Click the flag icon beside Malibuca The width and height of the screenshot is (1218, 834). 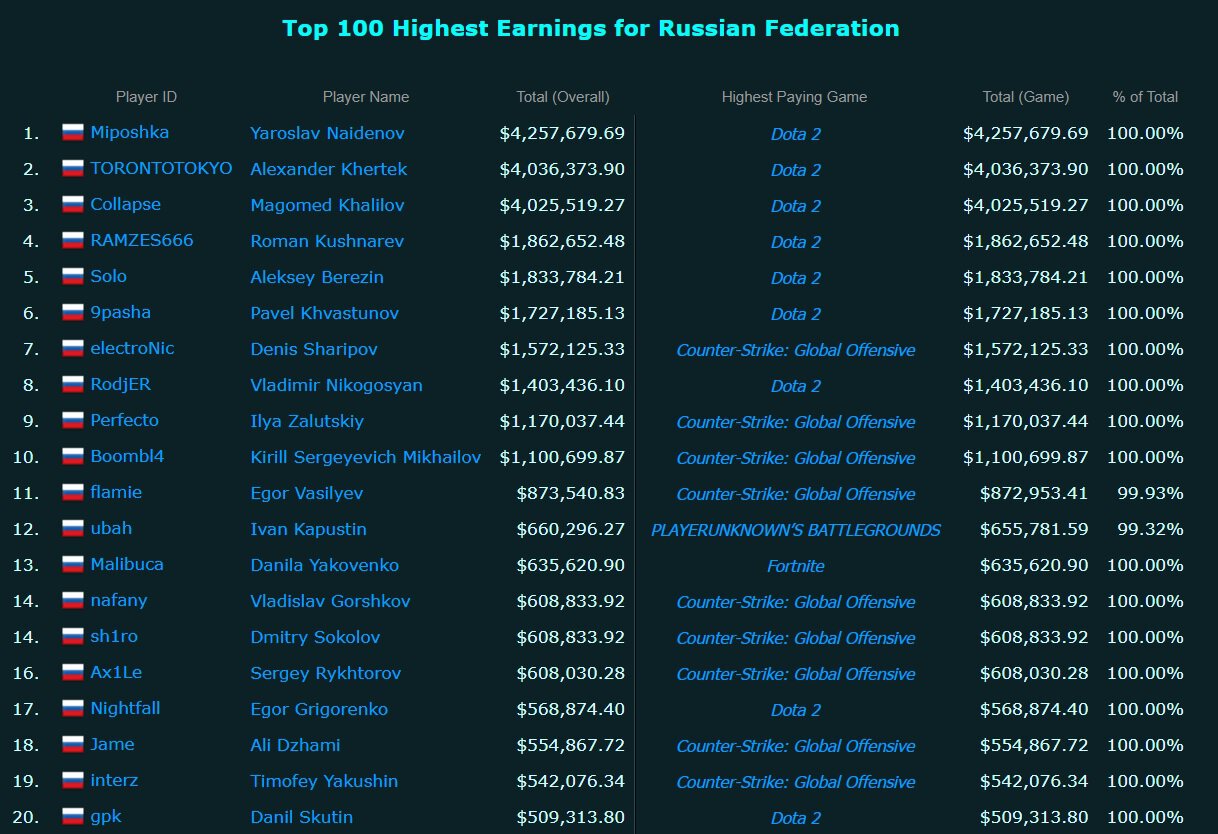pyautogui.click(x=72, y=565)
